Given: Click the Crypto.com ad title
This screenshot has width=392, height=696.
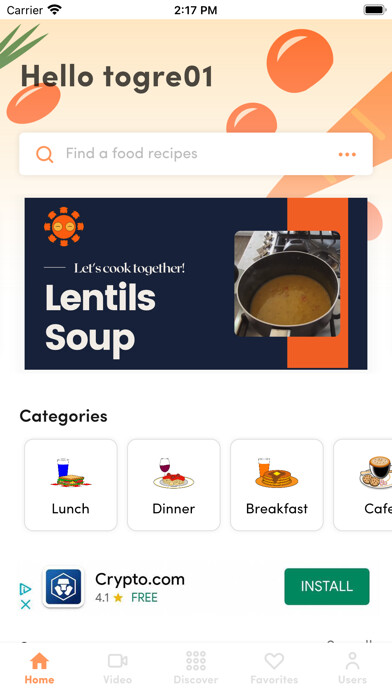Looking at the screenshot, I should [140, 579].
